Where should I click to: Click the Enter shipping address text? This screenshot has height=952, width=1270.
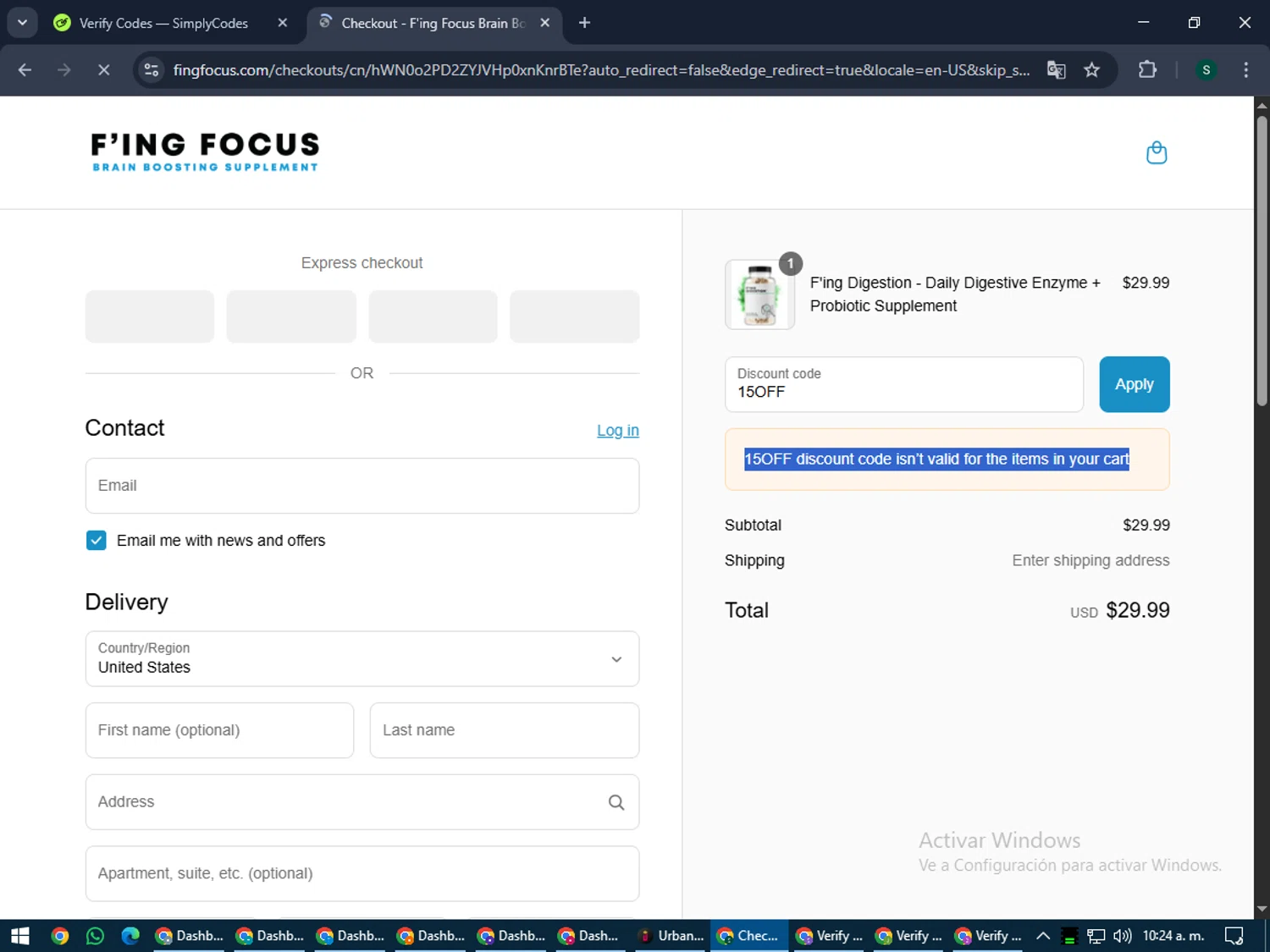[1091, 561]
